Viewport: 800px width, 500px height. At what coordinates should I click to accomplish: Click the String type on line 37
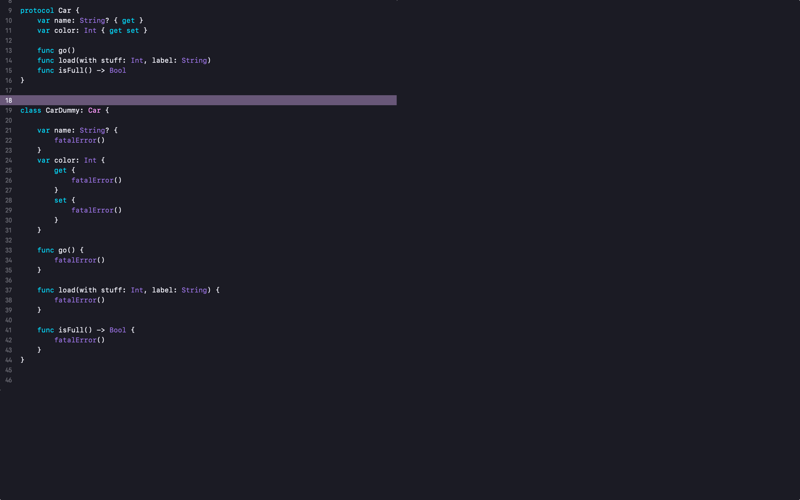point(194,290)
